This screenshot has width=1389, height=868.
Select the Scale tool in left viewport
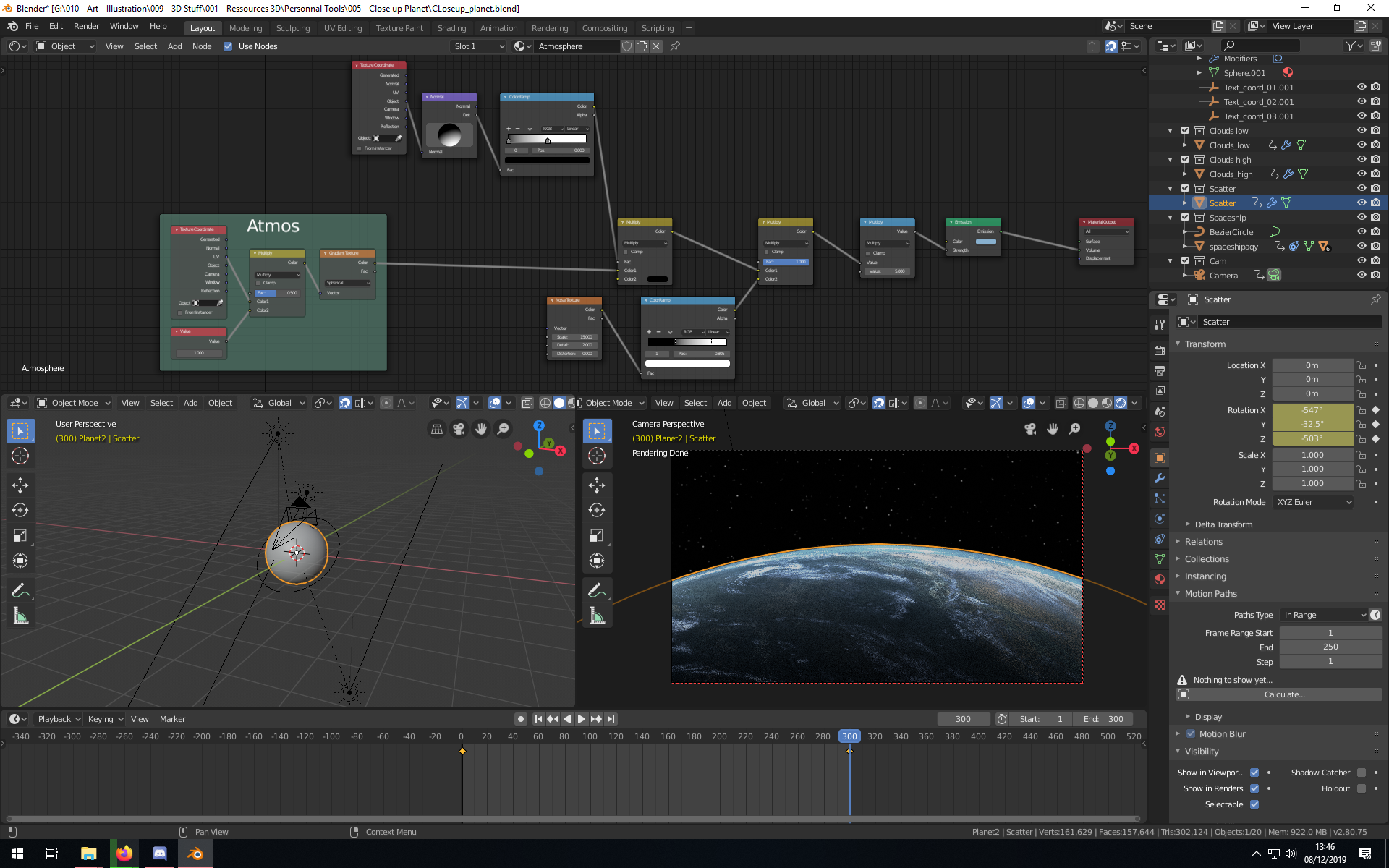(20, 535)
